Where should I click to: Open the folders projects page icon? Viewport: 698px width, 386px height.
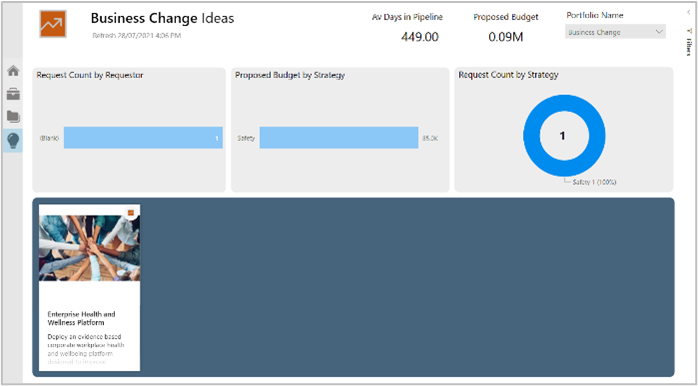tap(13, 117)
